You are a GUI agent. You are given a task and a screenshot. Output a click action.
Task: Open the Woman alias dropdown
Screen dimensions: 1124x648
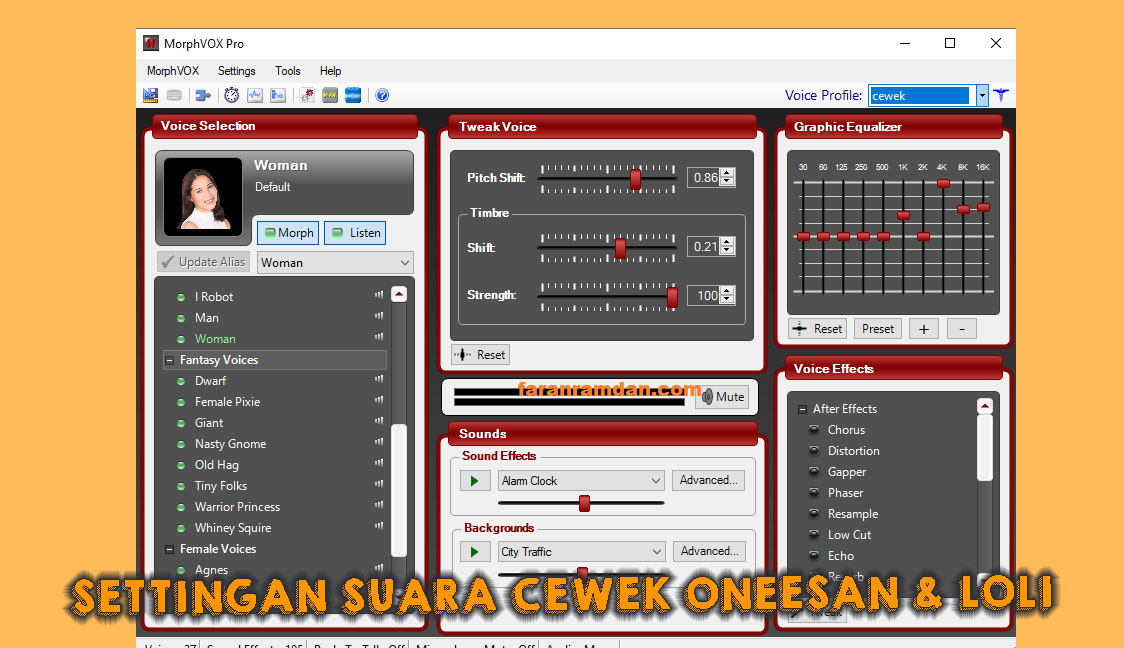pyautogui.click(x=404, y=263)
